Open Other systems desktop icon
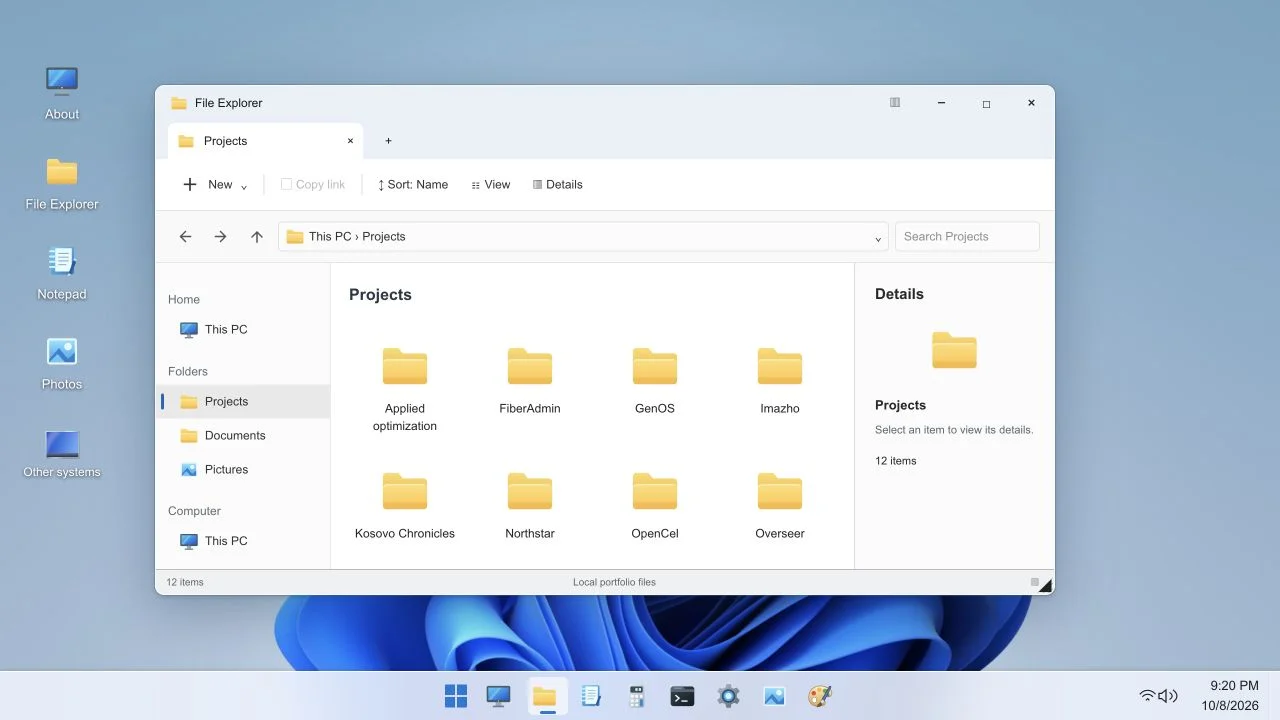1280x720 pixels. click(x=62, y=453)
